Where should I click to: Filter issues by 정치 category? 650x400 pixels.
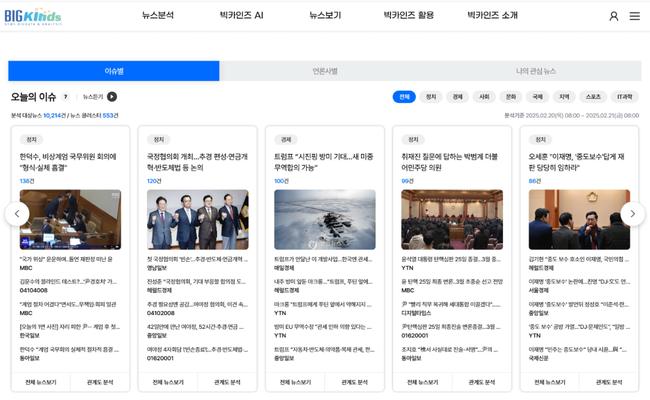(x=431, y=97)
